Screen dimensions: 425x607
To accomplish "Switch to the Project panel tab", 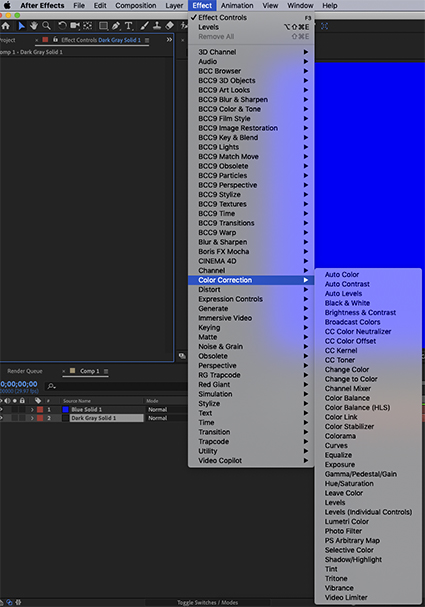I will pyautogui.click(x=8, y=40).
